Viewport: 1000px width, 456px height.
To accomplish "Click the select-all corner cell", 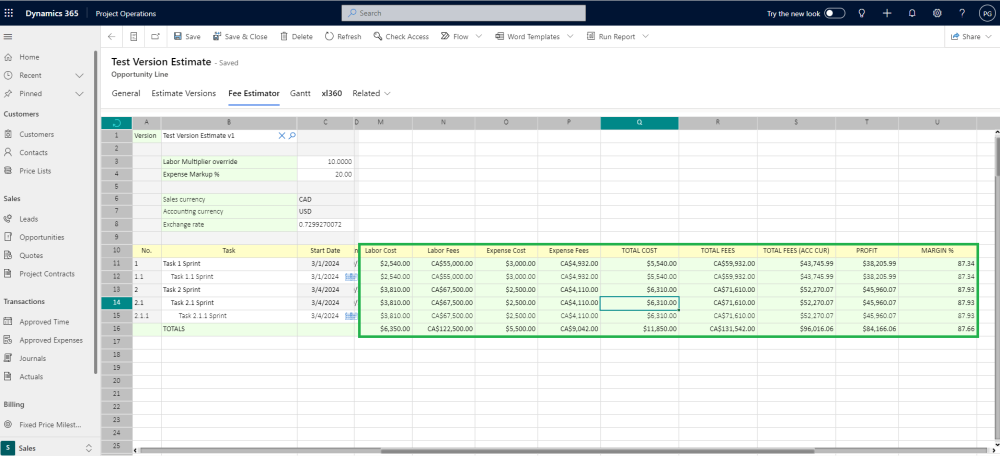I will 116,122.
